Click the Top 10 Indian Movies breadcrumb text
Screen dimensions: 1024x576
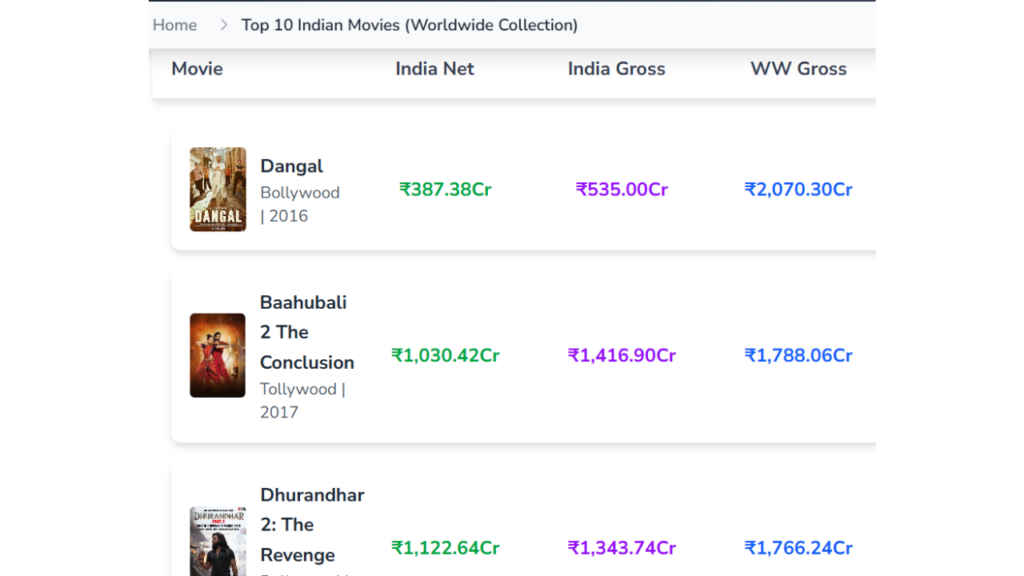pos(409,25)
